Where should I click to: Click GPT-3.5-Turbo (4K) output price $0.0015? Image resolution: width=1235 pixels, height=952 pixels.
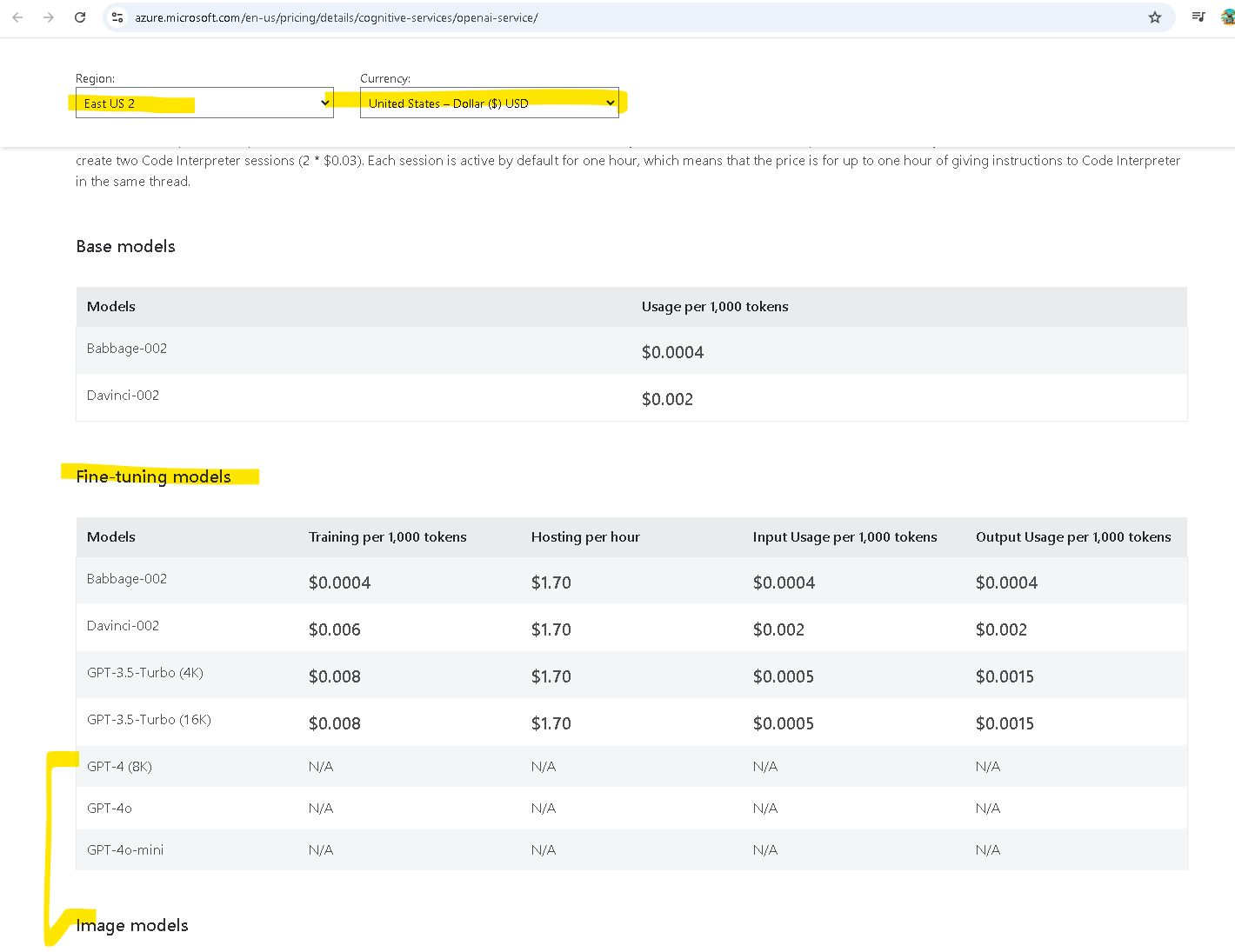[x=1005, y=676]
